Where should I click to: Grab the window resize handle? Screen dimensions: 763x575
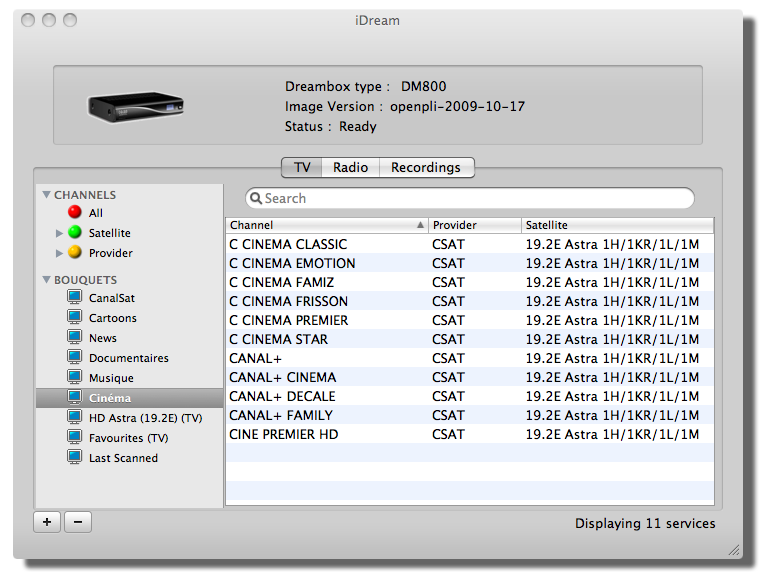coord(734,550)
